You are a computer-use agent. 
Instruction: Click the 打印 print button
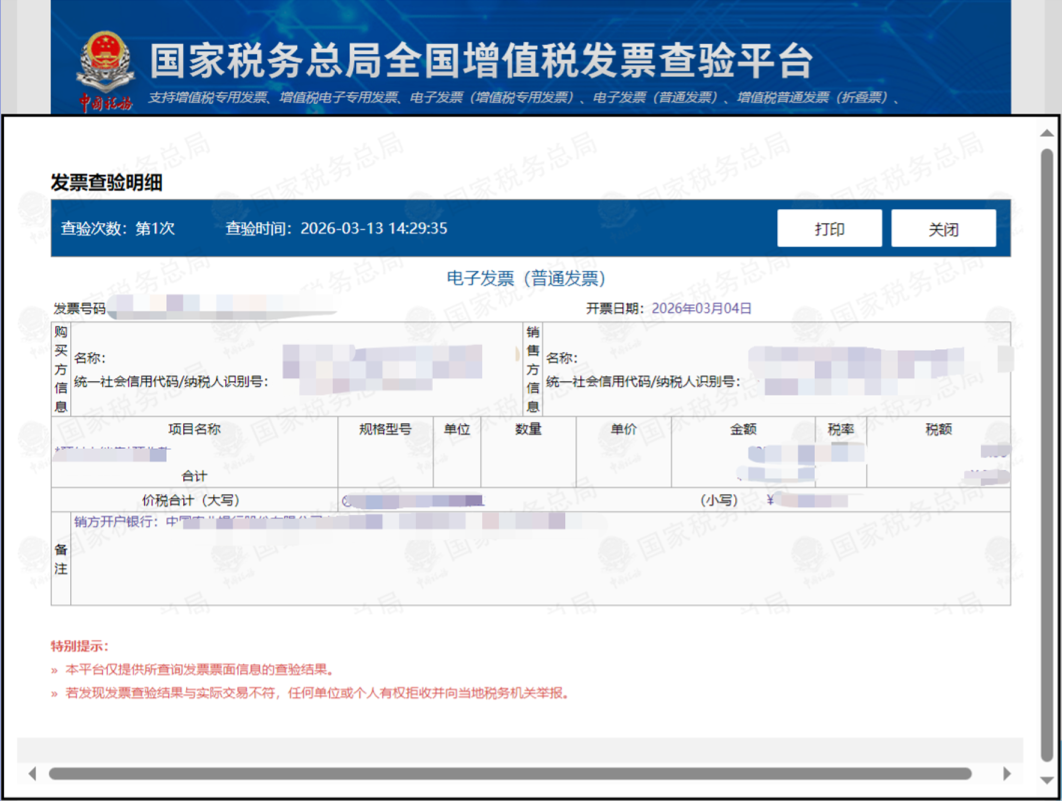click(x=829, y=228)
